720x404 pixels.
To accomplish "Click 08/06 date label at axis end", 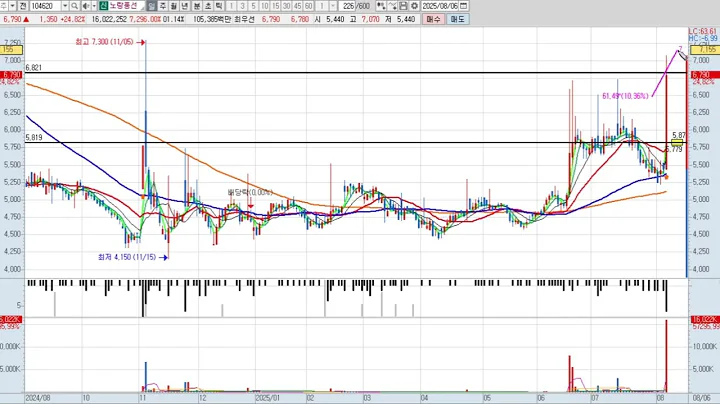I will [x=701, y=398].
